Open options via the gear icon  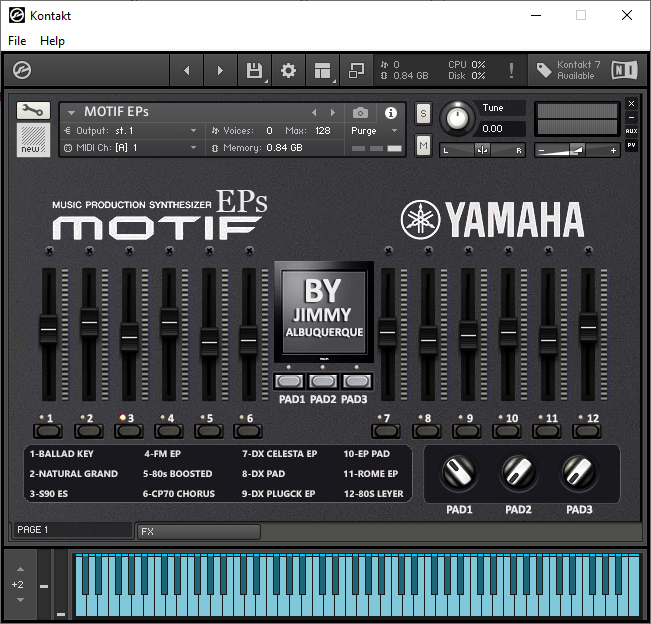pos(289,70)
